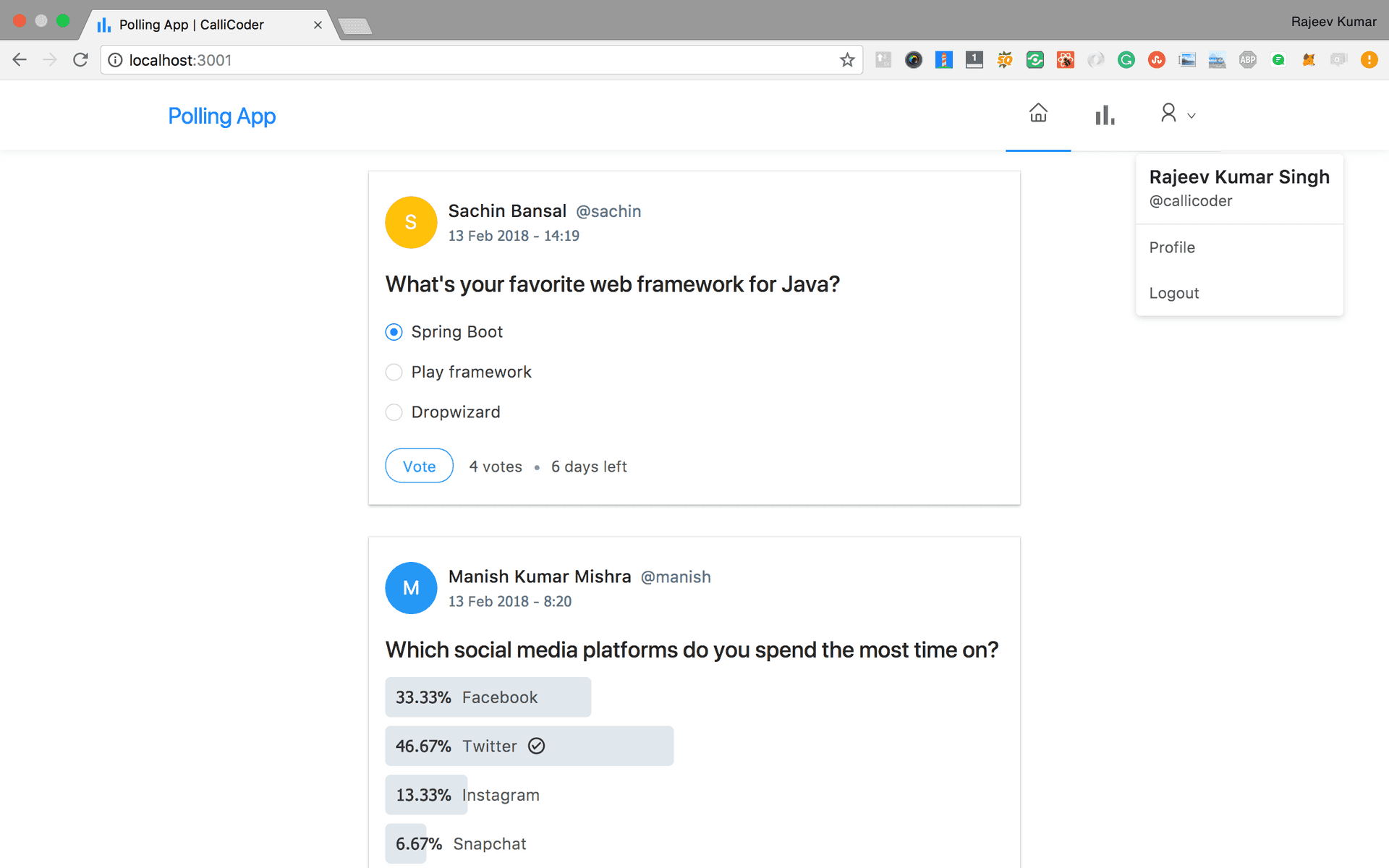Click the Home icon in navigation
Viewport: 1389px width, 868px height.
pyautogui.click(x=1038, y=113)
